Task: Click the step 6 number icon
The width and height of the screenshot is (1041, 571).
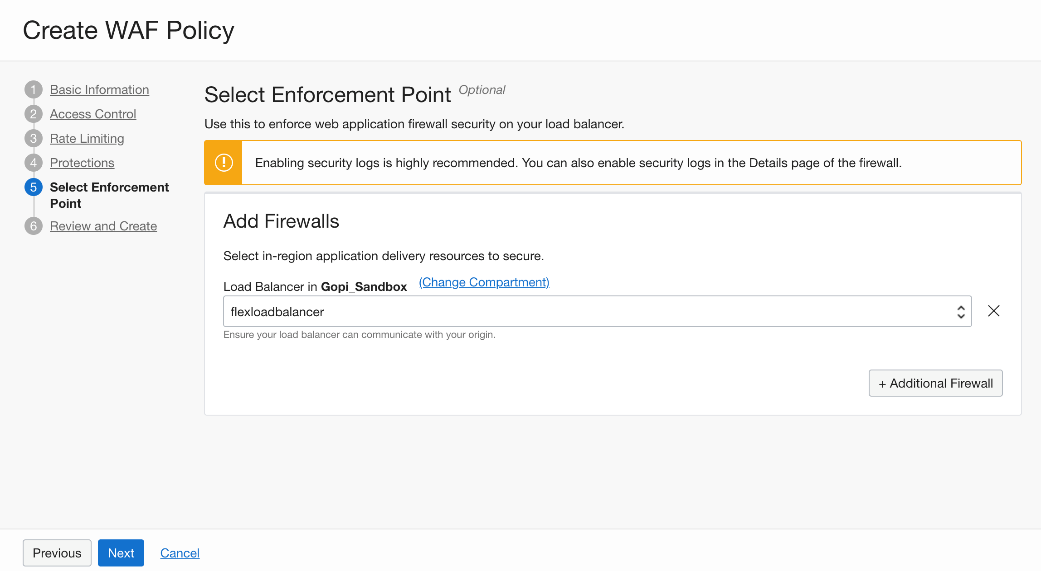Action: 34,226
